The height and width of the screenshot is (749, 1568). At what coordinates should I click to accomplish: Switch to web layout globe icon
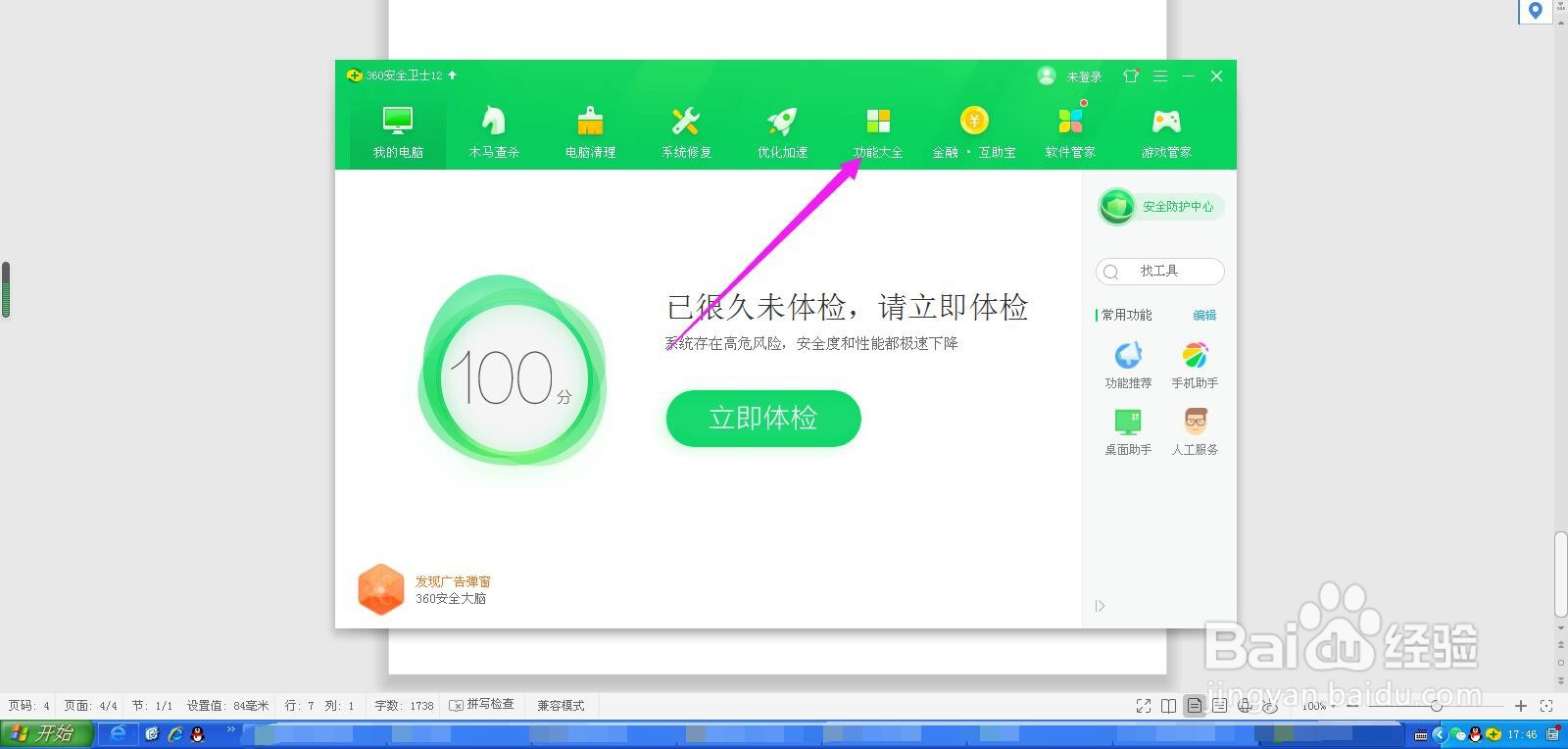(x=1245, y=706)
